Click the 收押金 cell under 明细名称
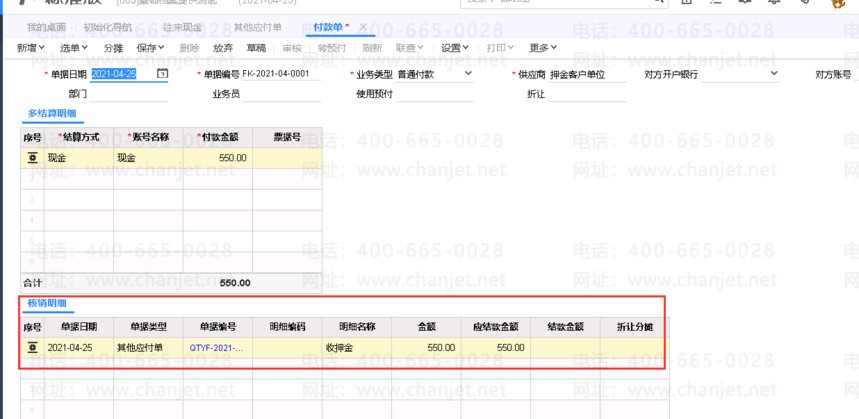Viewport: 859px width, 419px height. click(357, 348)
